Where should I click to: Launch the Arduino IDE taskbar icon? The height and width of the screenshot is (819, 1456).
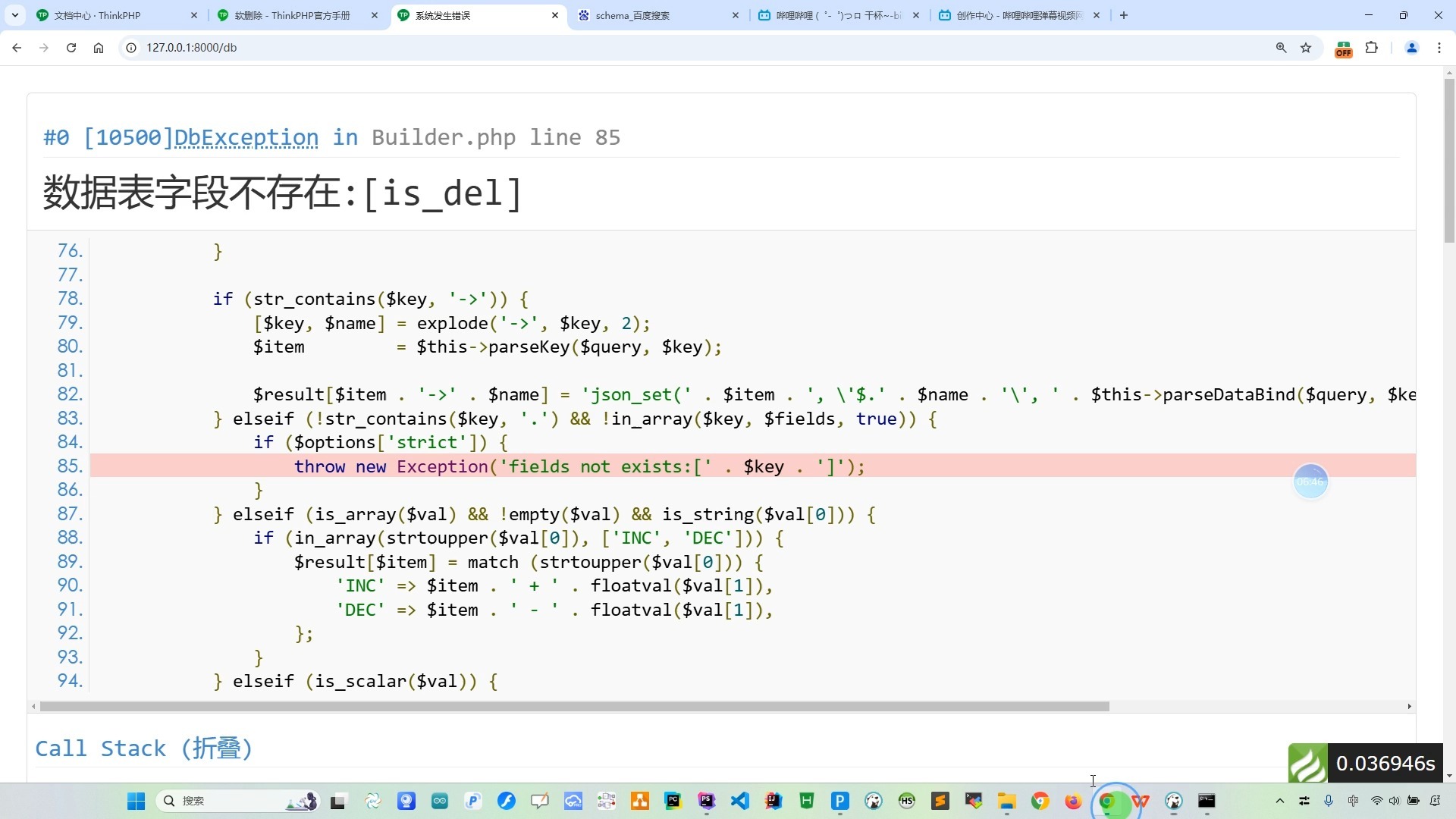tap(440, 801)
